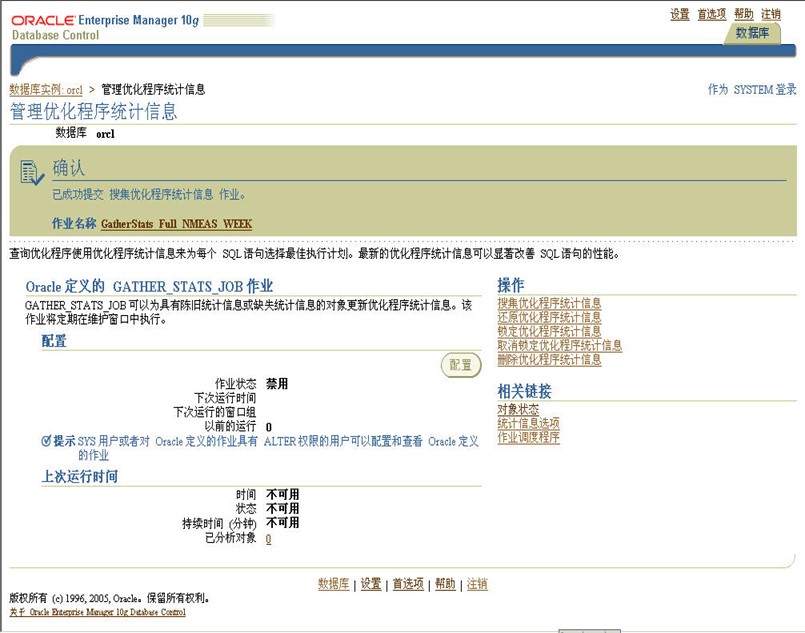Click 取消锁定优化程序统计信息 link
This screenshot has width=805, height=633.
pos(559,346)
